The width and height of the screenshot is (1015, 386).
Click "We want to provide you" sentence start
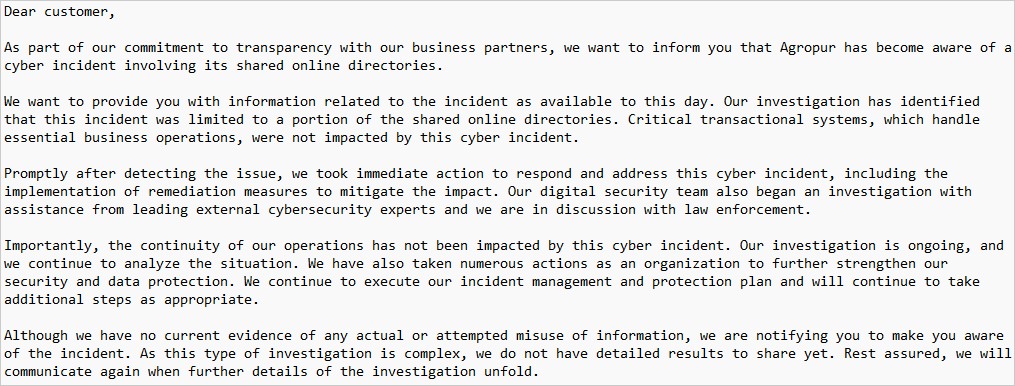91,102
